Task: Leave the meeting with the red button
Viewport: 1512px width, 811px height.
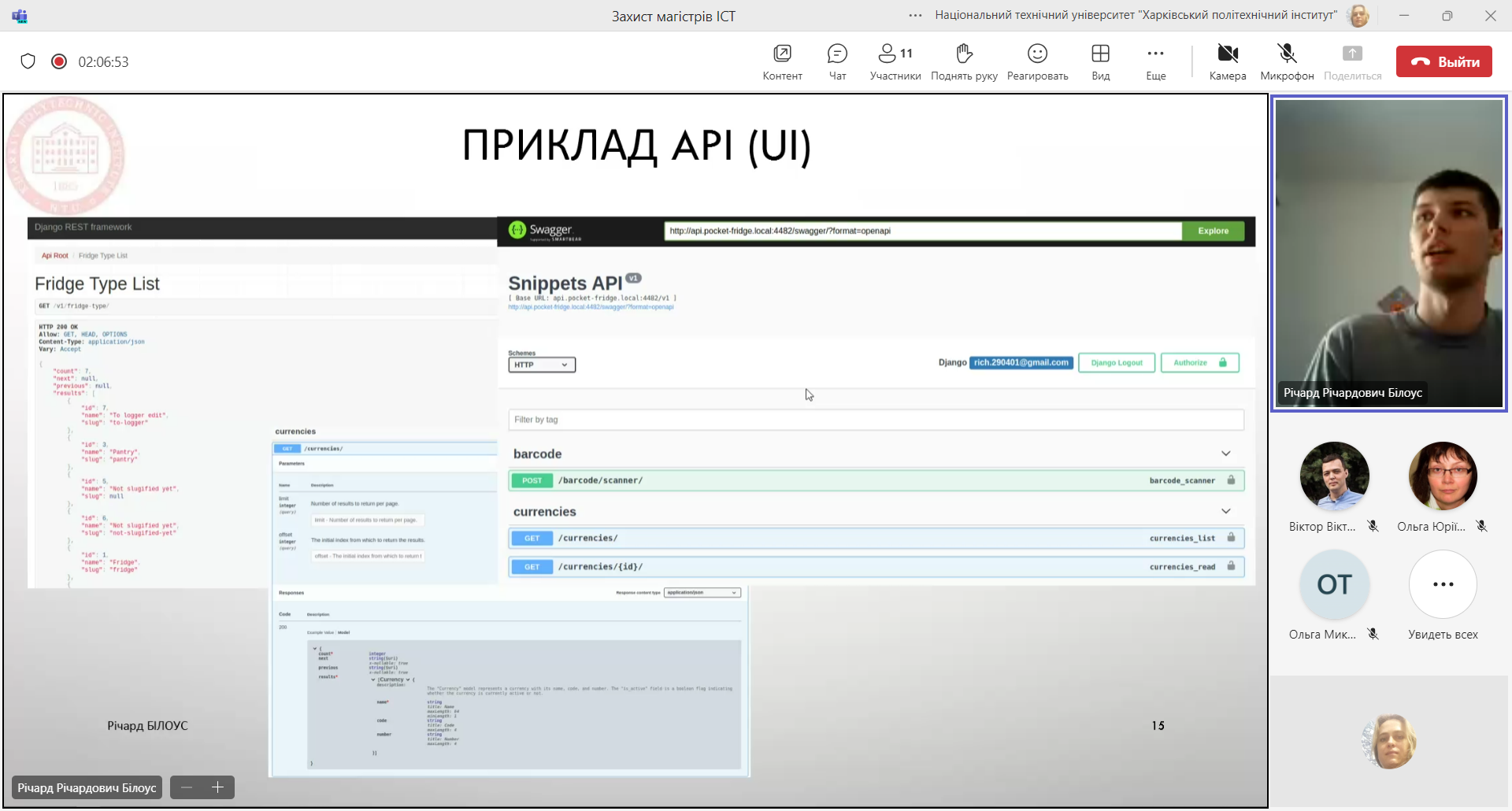Action: click(1443, 61)
